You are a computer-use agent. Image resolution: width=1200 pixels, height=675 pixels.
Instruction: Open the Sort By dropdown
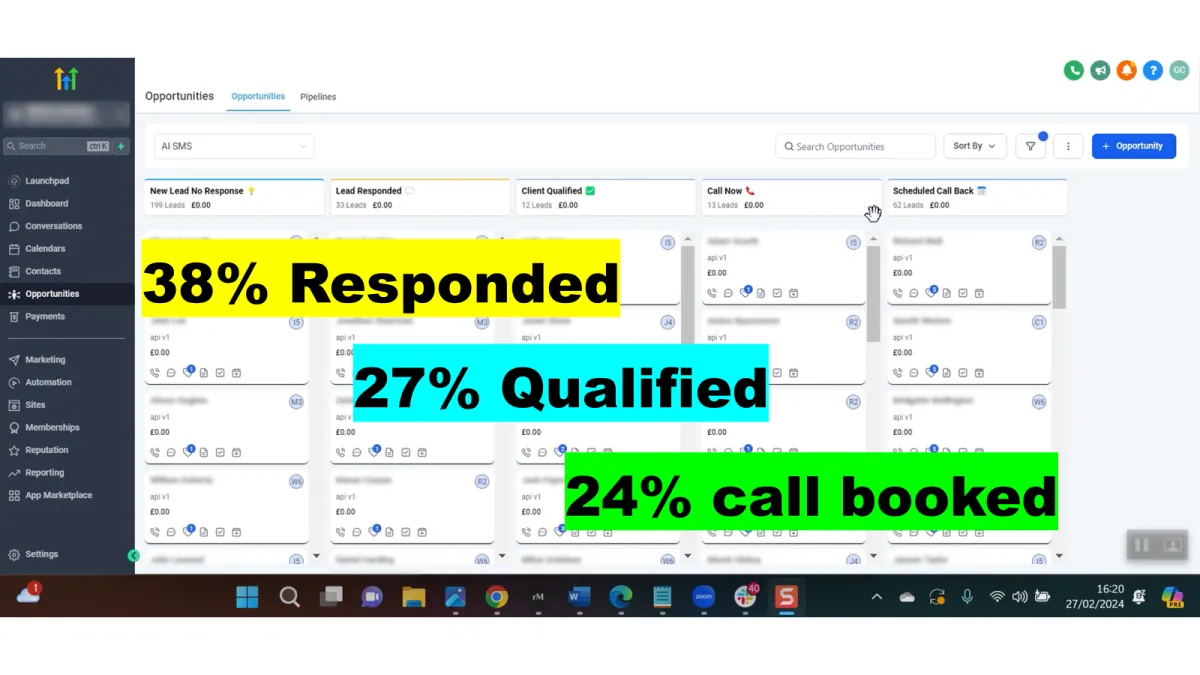pos(975,146)
